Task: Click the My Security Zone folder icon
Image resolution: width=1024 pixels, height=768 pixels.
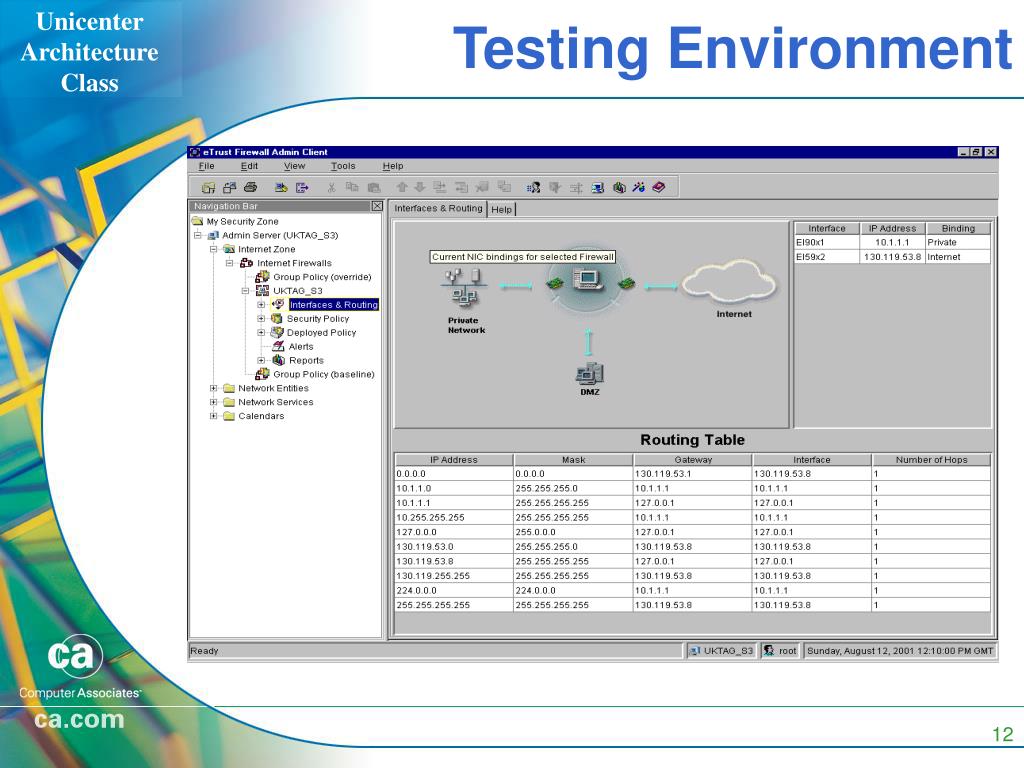Action: (x=197, y=221)
